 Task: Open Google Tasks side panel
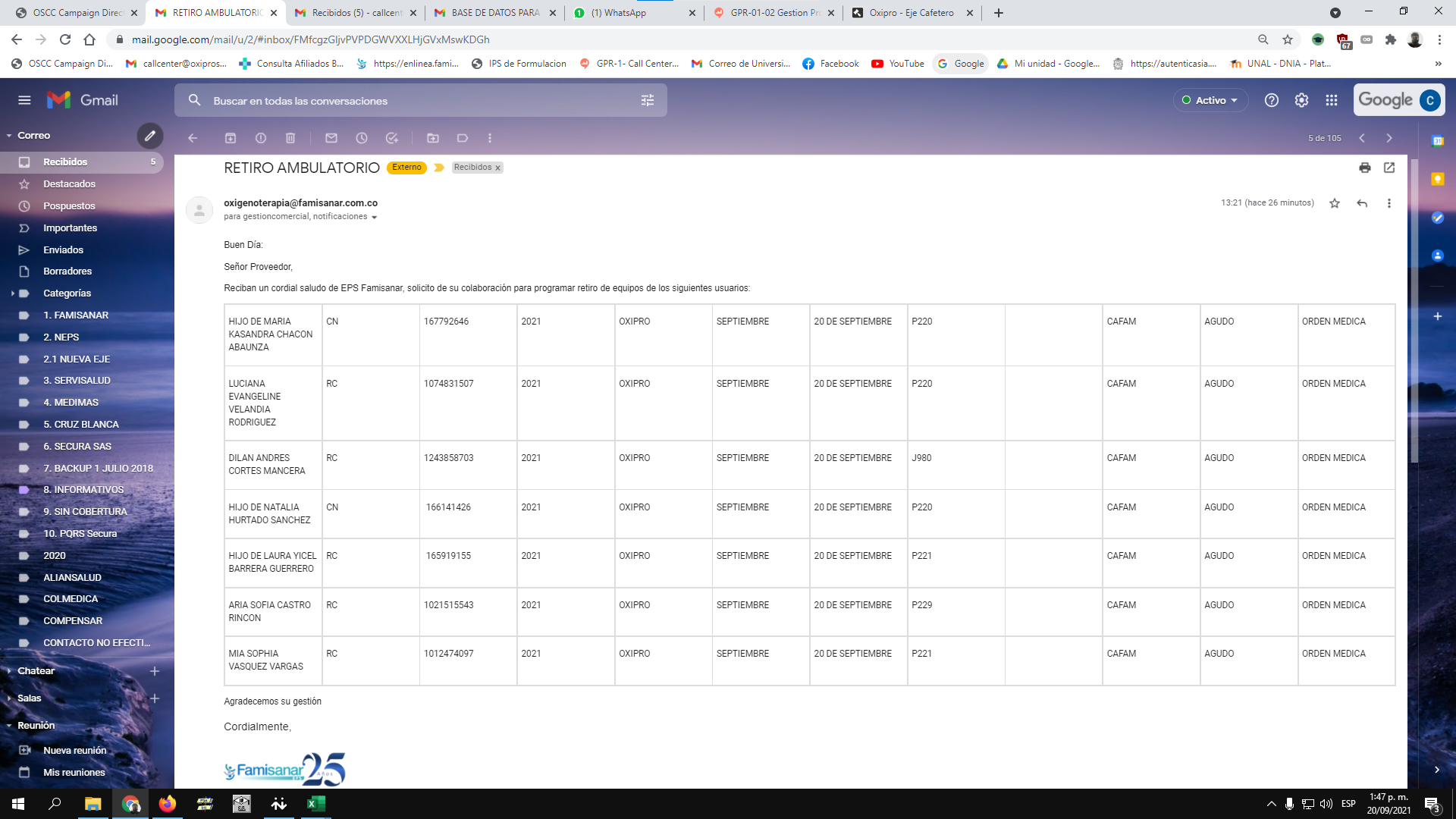coord(1438,218)
